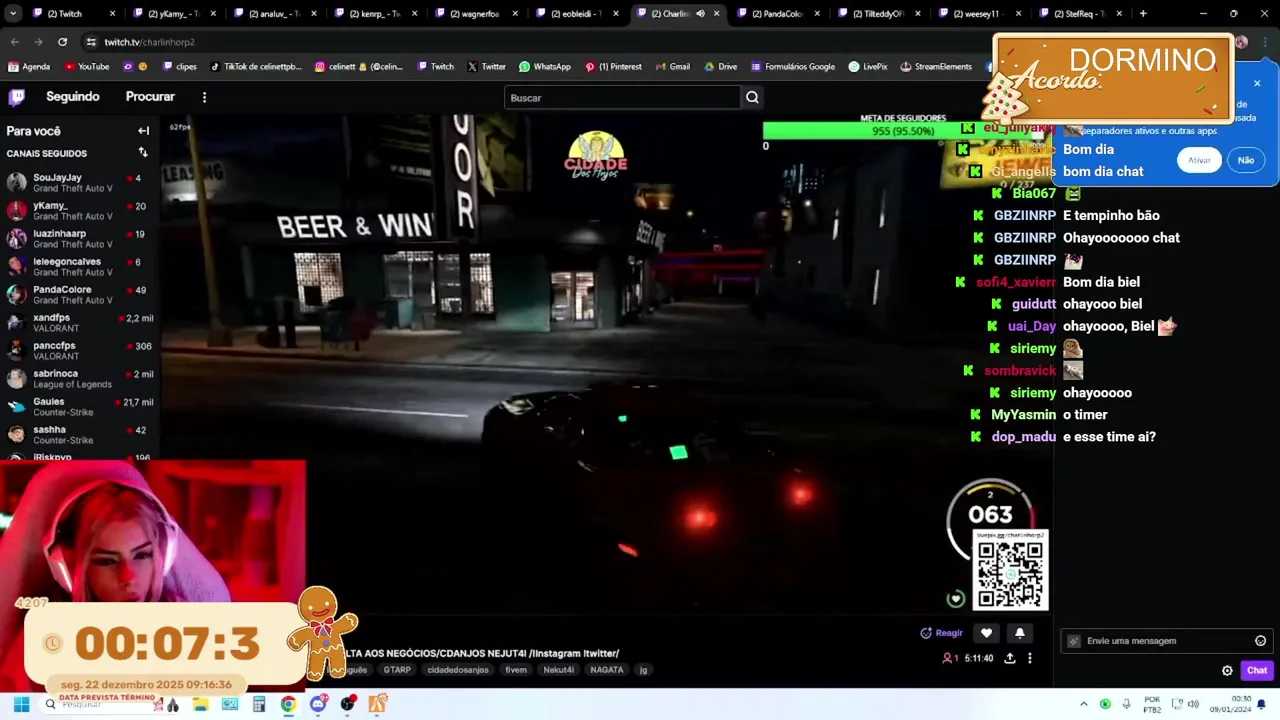Click the Ativar button in popup
This screenshot has width=1280, height=720.
1199,160
